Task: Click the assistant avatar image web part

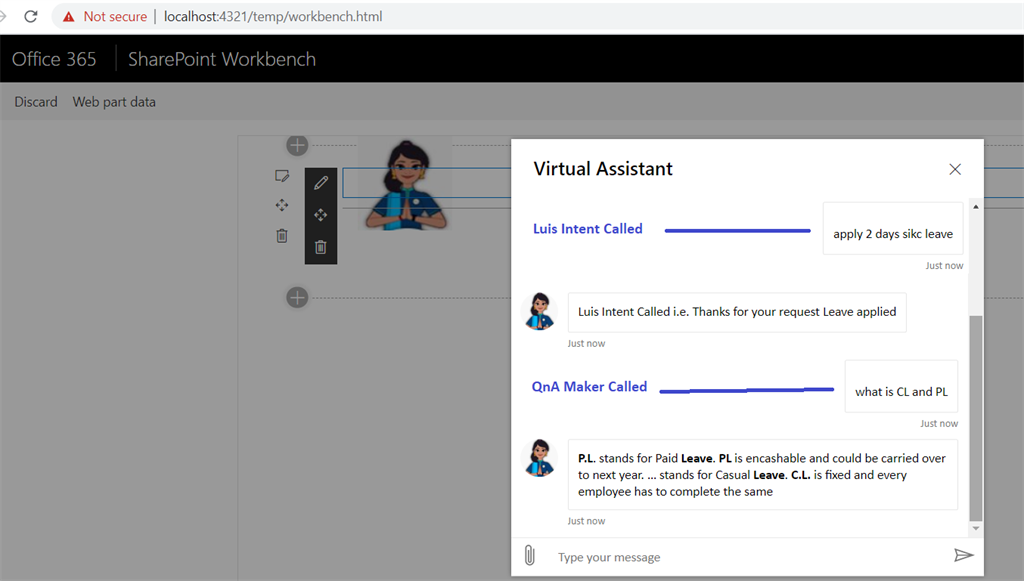Action: [406, 185]
